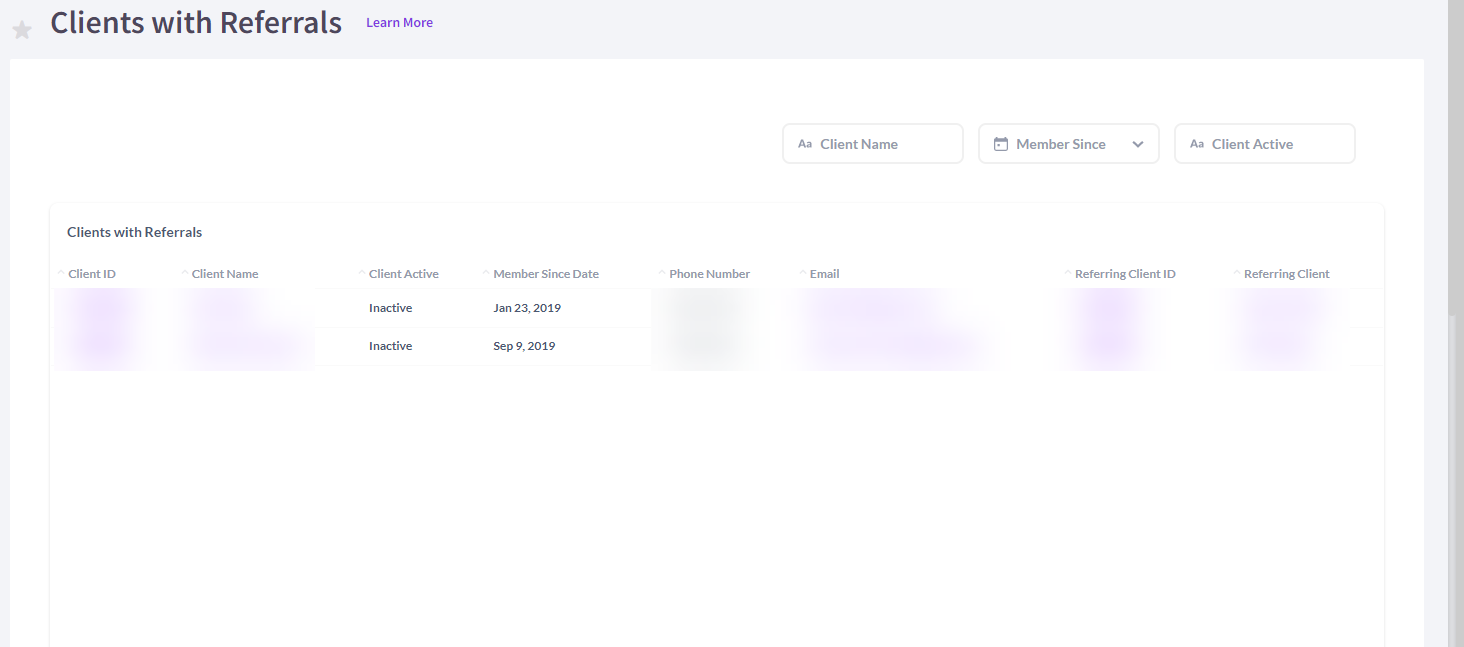Sort by Client Name column header
Image resolution: width=1464 pixels, height=647 pixels.
225,274
